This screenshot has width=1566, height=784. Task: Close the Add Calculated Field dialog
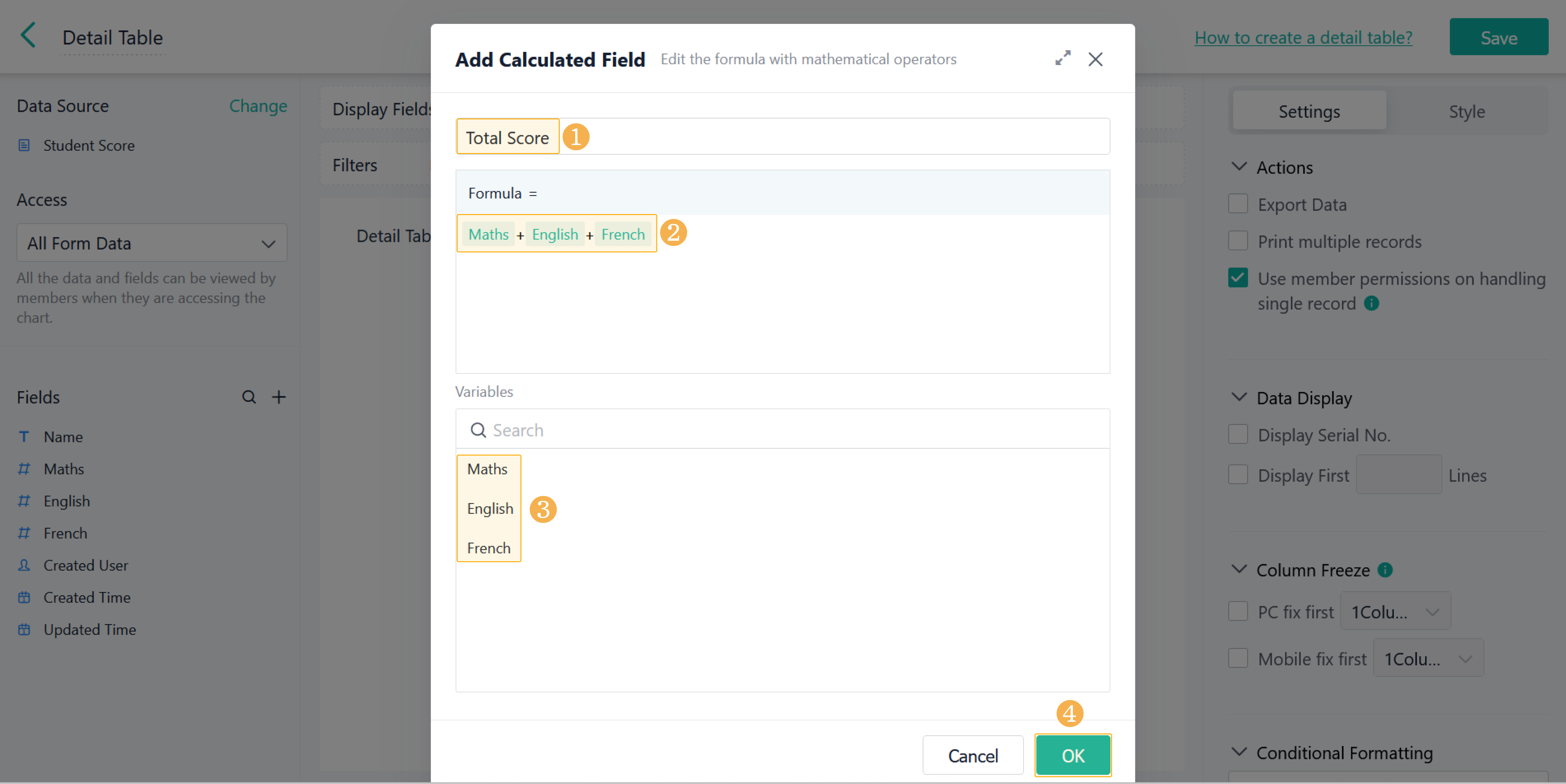pos(1095,59)
